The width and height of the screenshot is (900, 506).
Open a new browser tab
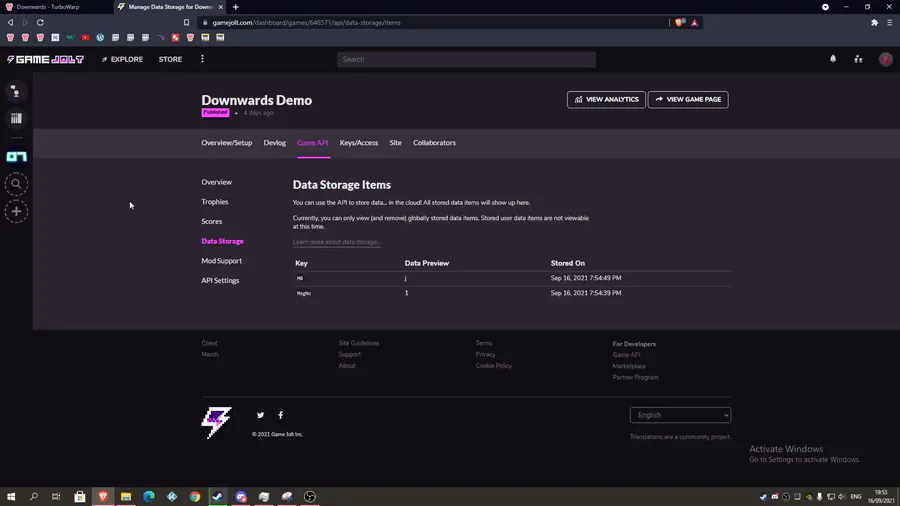click(x=236, y=7)
